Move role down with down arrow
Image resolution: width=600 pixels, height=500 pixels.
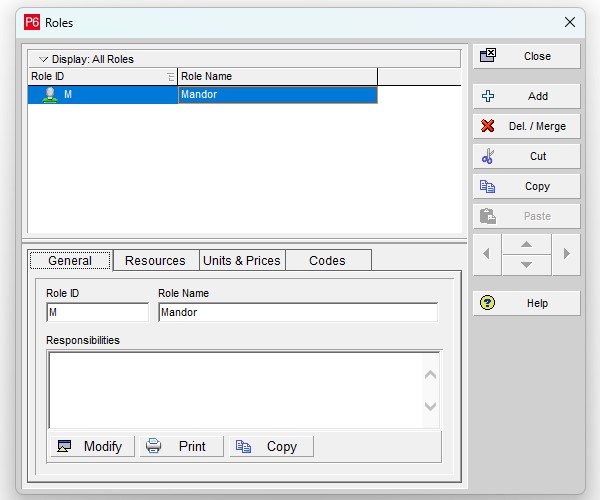[527, 265]
